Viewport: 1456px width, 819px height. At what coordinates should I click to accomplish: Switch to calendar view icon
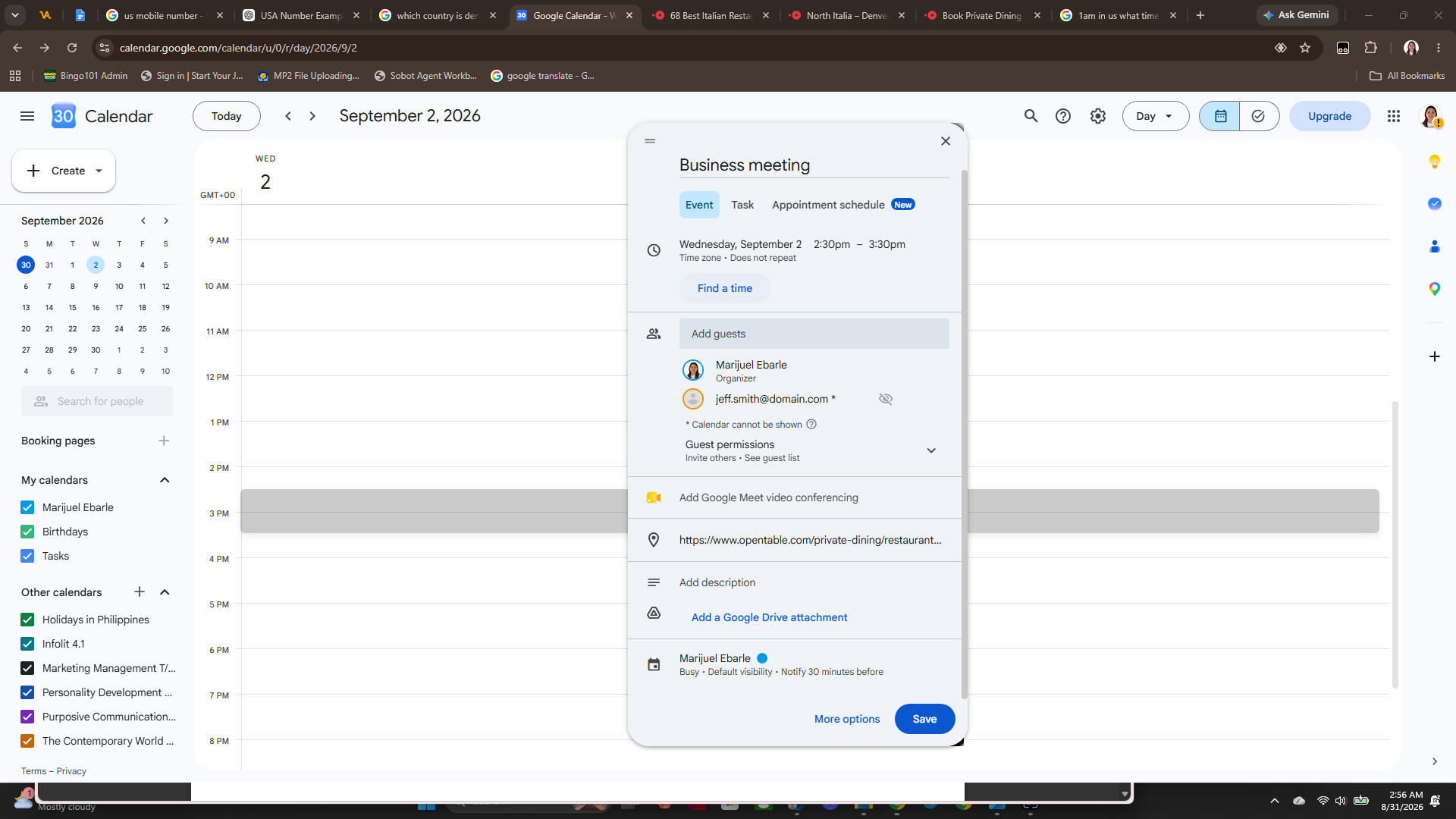1220,116
